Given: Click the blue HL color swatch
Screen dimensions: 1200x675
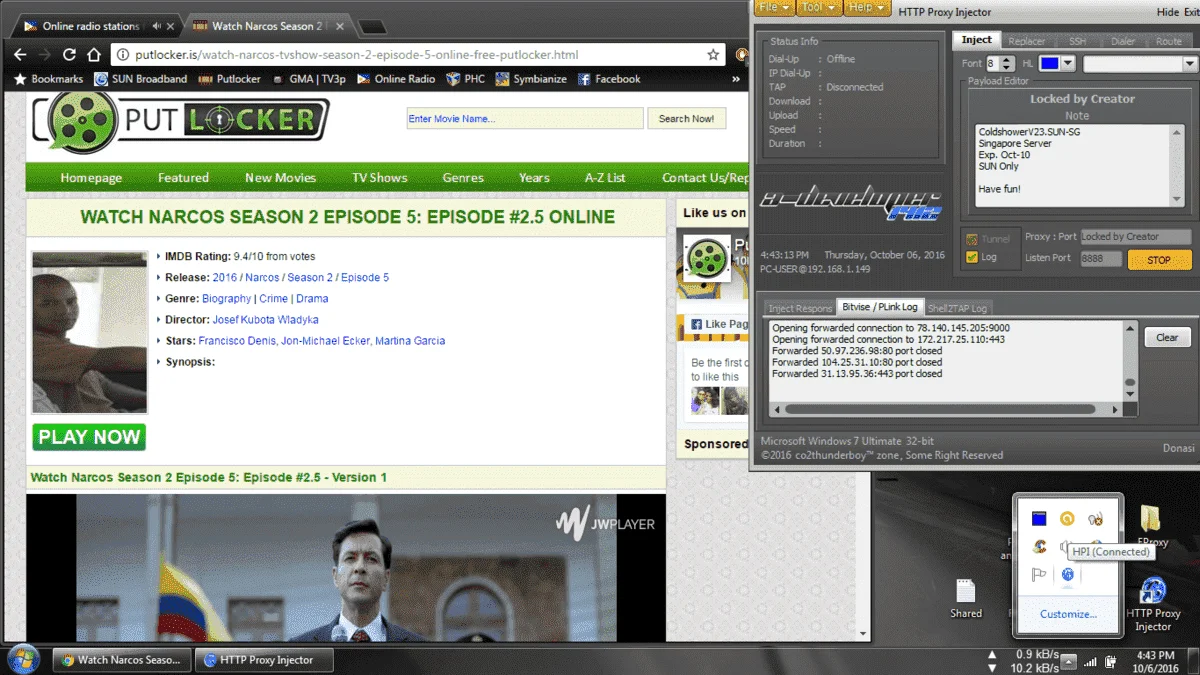Looking at the screenshot, I should 1049,63.
